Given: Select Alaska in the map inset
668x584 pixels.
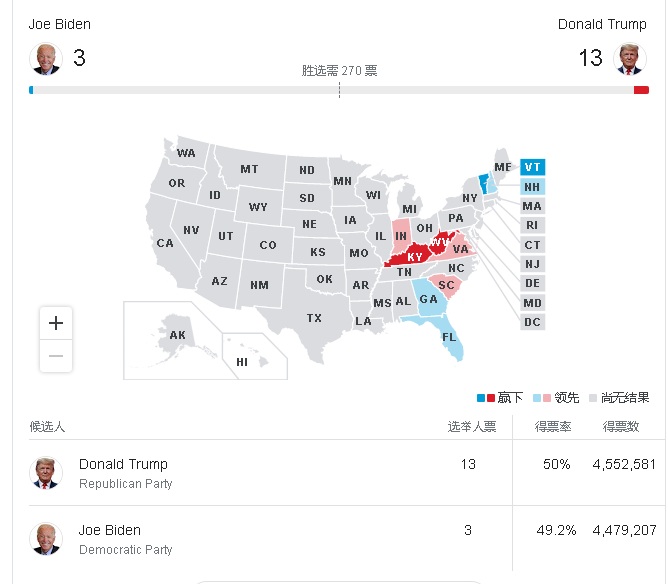Looking at the screenshot, I should point(177,335).
